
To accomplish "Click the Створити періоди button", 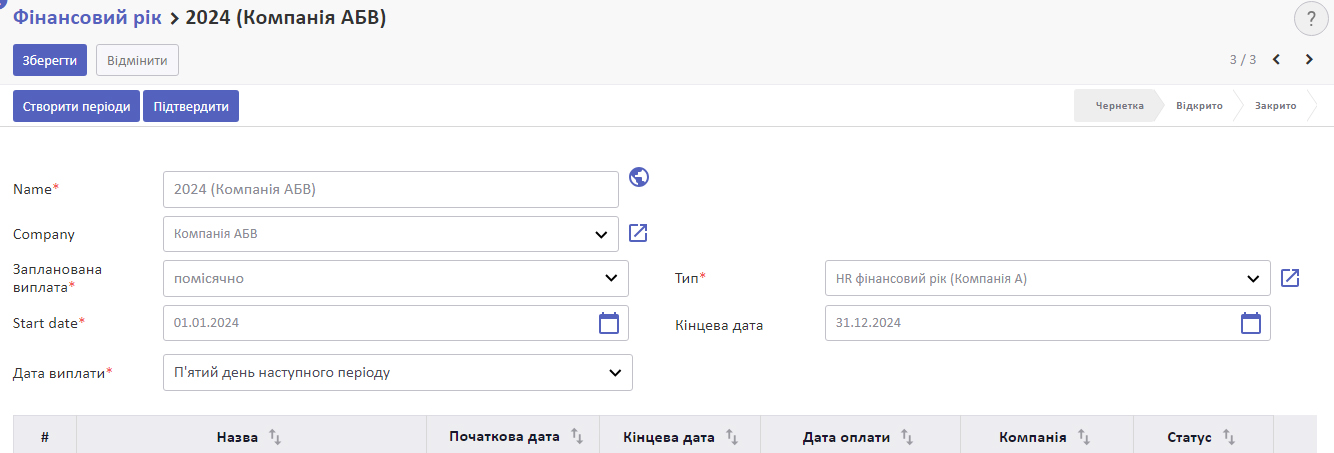I will [x=76, y=106].
